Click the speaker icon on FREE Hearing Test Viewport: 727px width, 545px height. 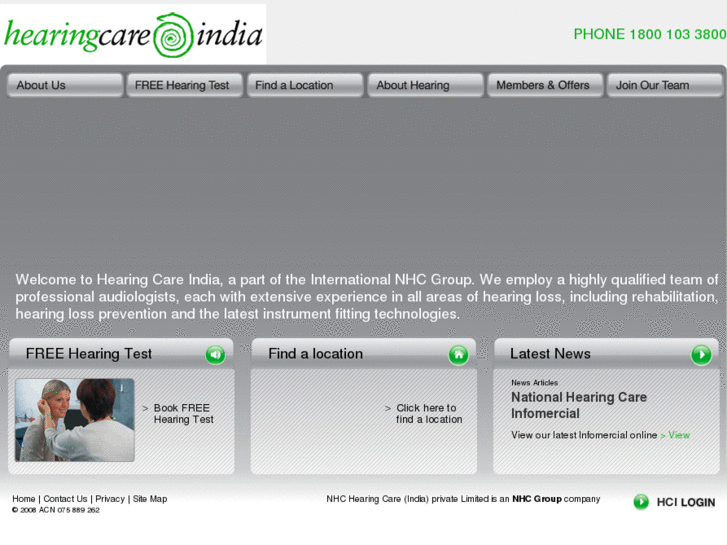[x=216, y=355]
